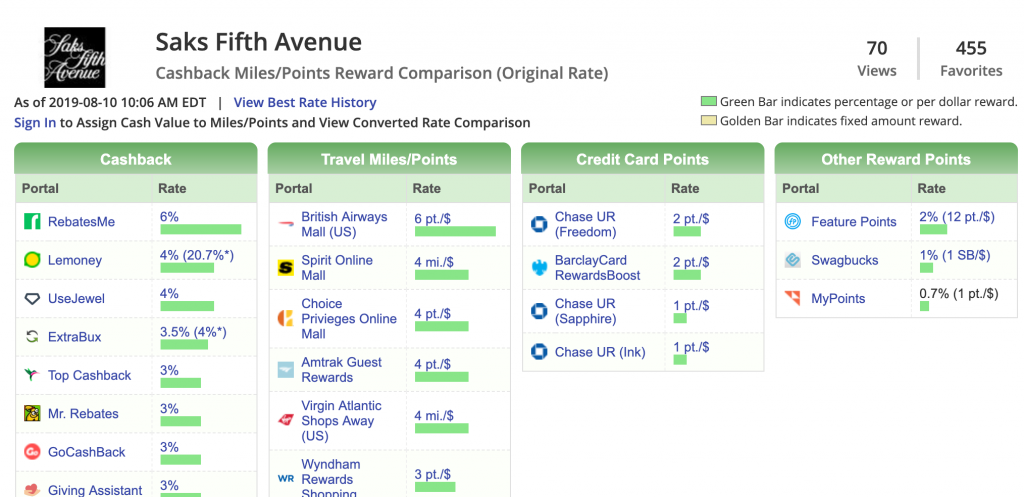
Task: Click the Saks Fifth Avenue logo
Action: [74, 57]
